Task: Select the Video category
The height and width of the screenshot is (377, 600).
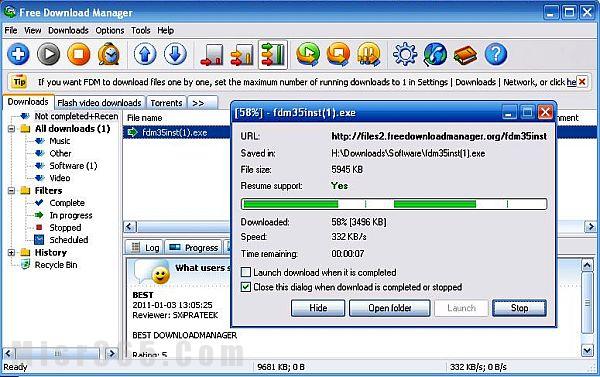Action: [60, 178]
